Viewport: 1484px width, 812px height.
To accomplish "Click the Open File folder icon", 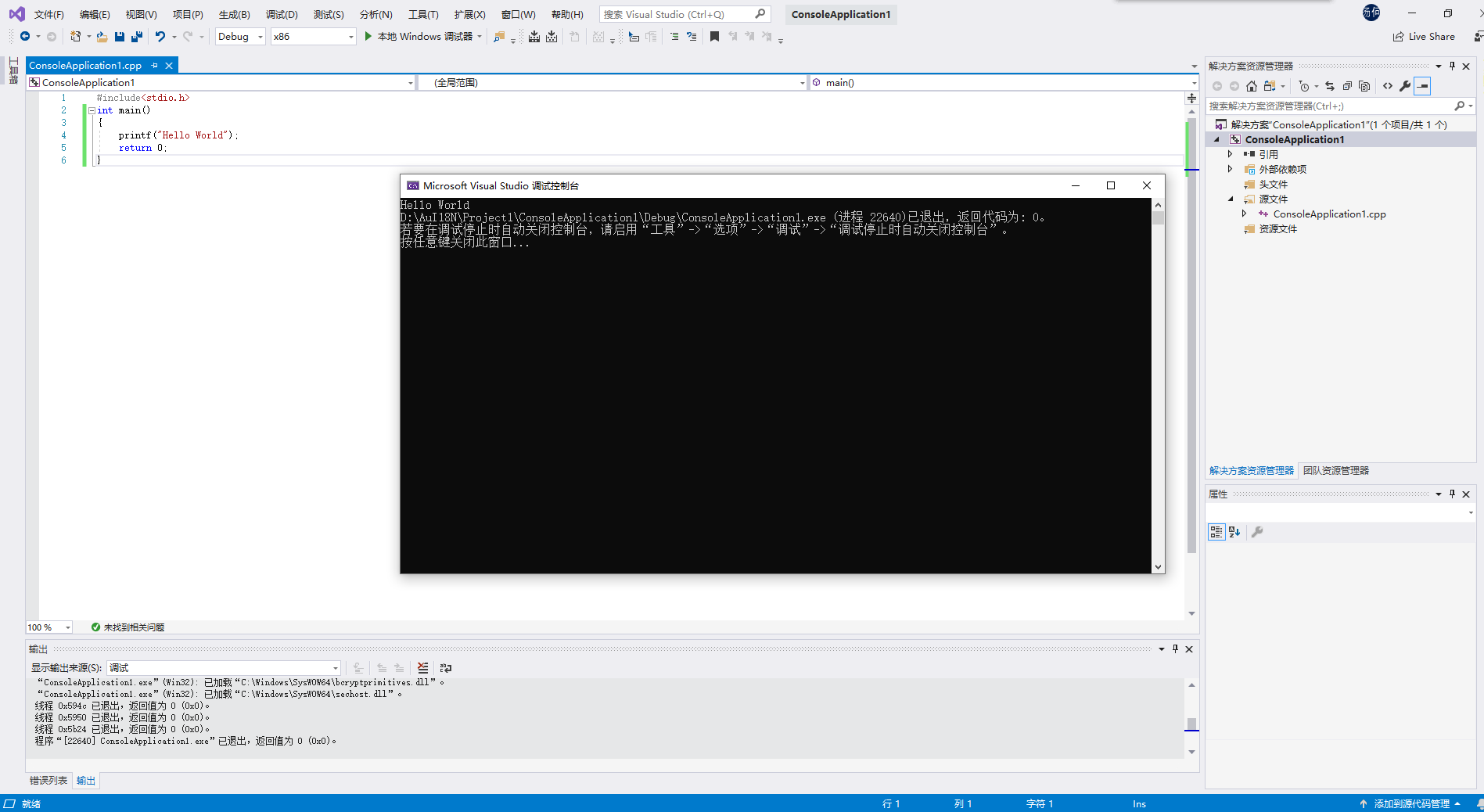I will 102,37.
